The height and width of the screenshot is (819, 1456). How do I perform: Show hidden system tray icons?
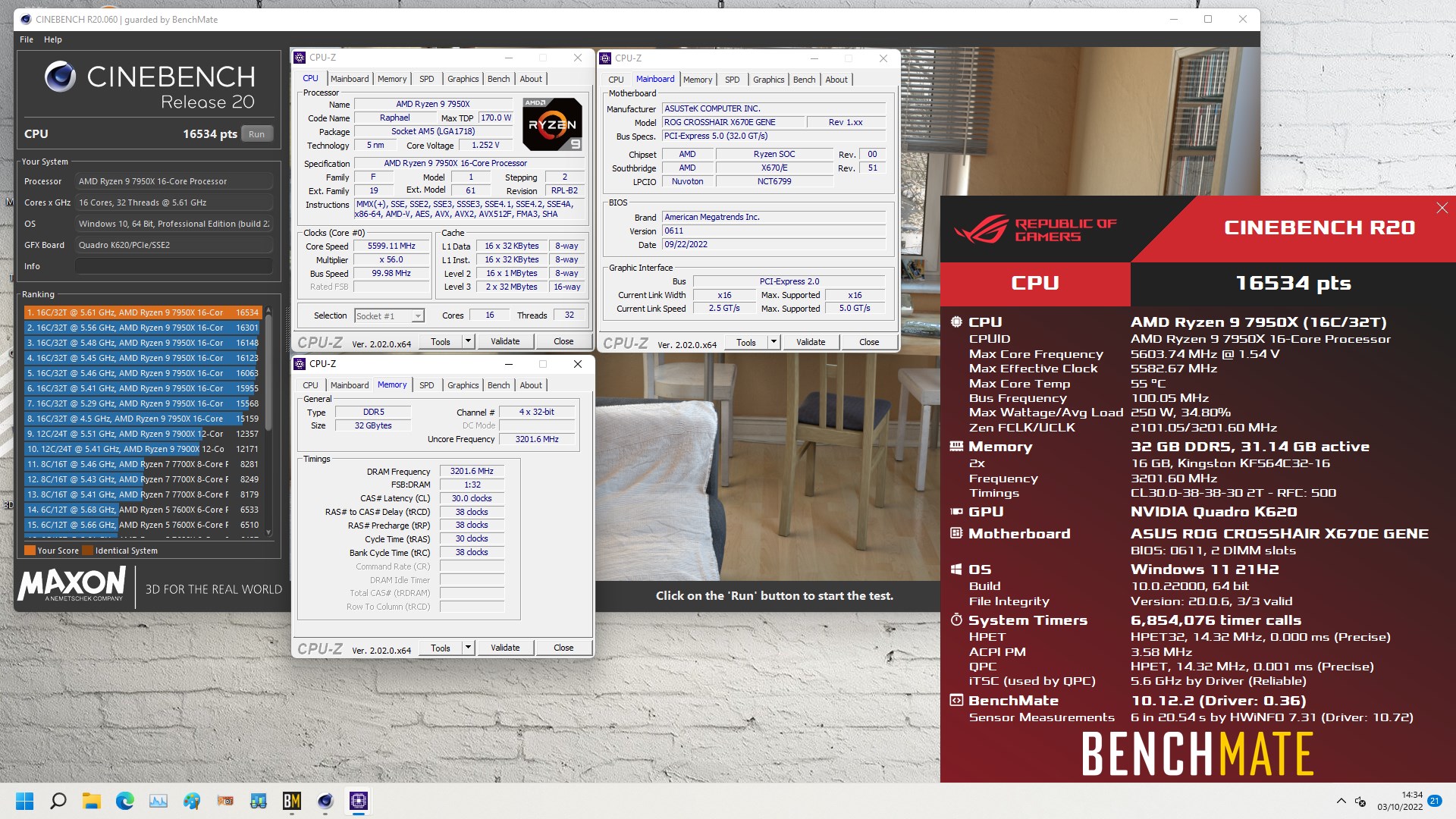point(1341,802)
